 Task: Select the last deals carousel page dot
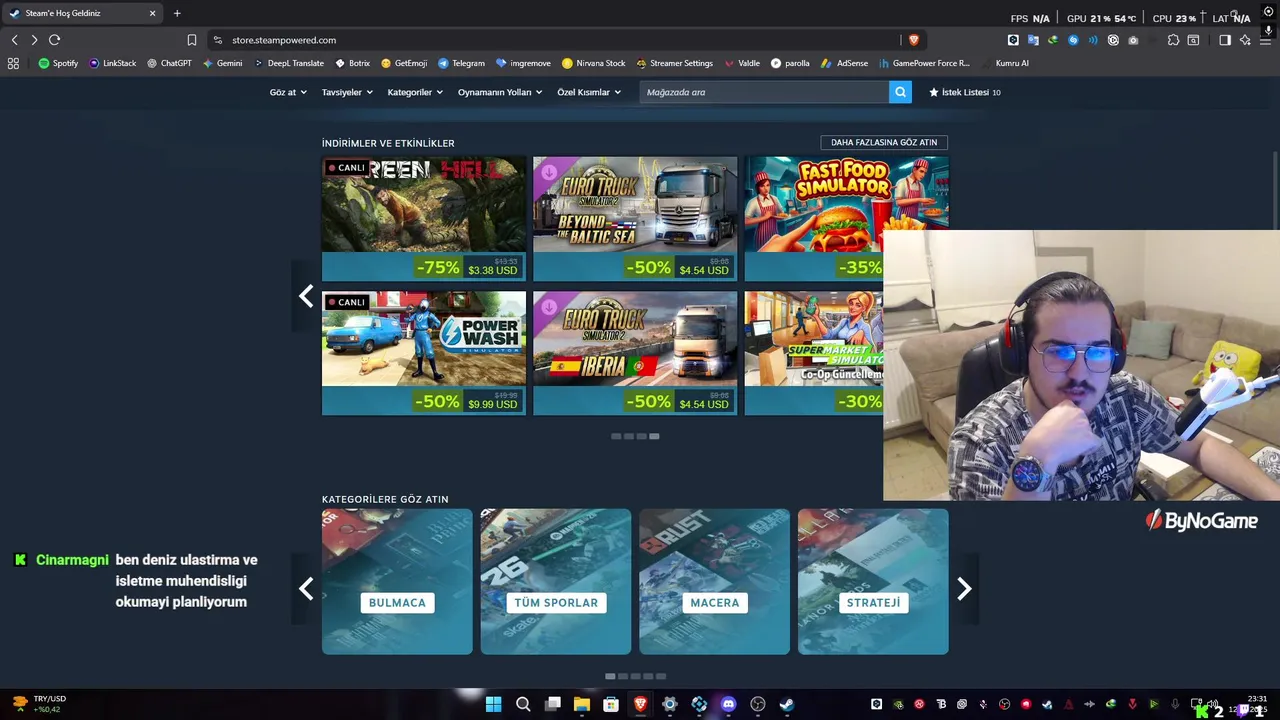[x=654, y=436]
